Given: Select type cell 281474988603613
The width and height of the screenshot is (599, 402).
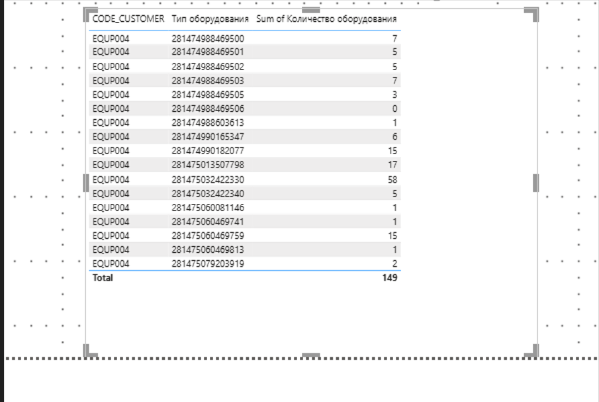Looking at the screenshot, I should (x=208, y=123).
